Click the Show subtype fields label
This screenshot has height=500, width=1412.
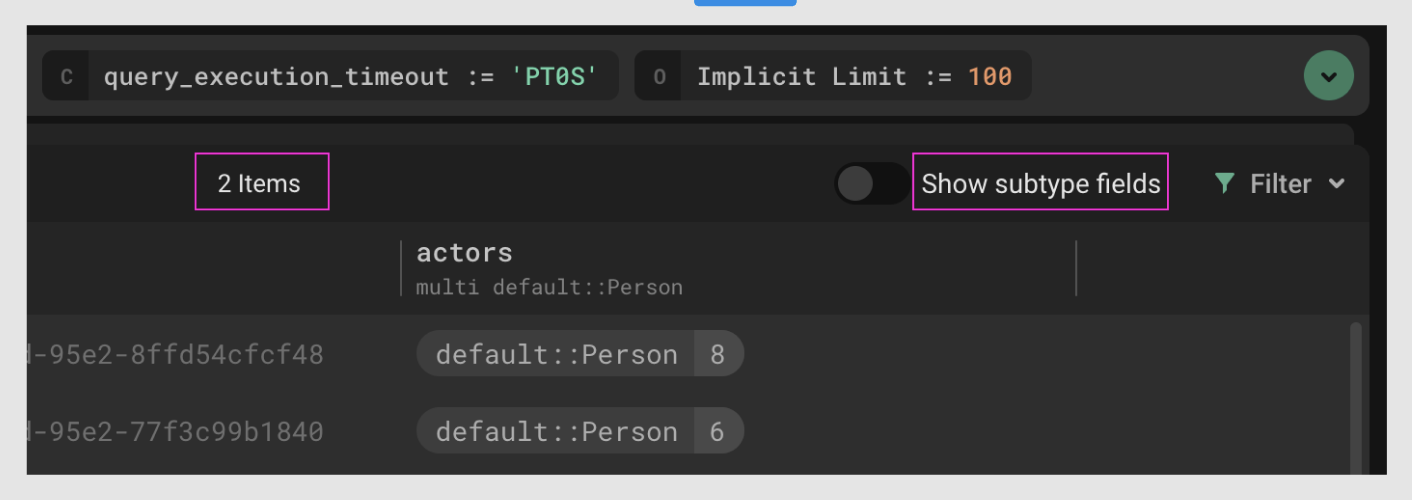click(x=1040, y=184)
